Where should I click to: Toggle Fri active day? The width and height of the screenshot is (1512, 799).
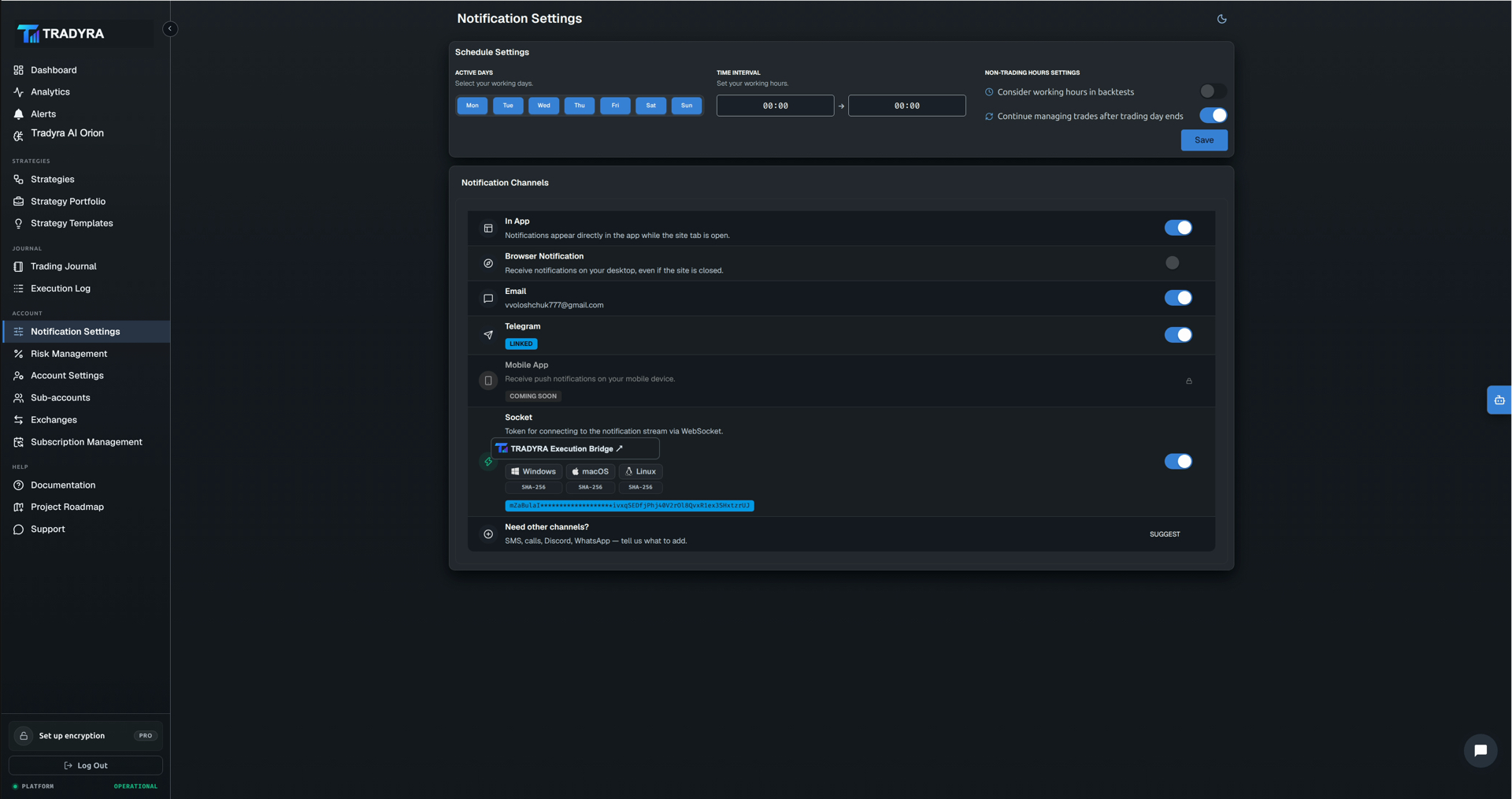pyautogui.click(x=615, y=106)
